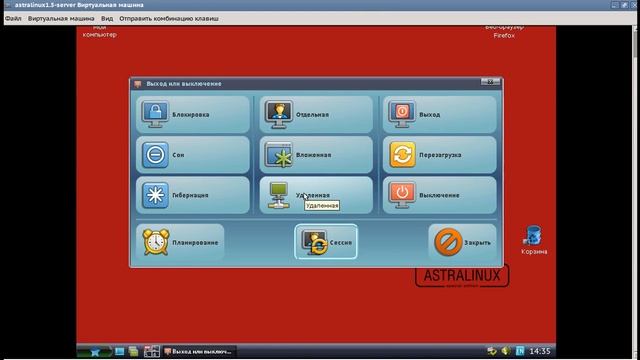
Task: Select Выключение power off
Action: (x=440, y=195)
